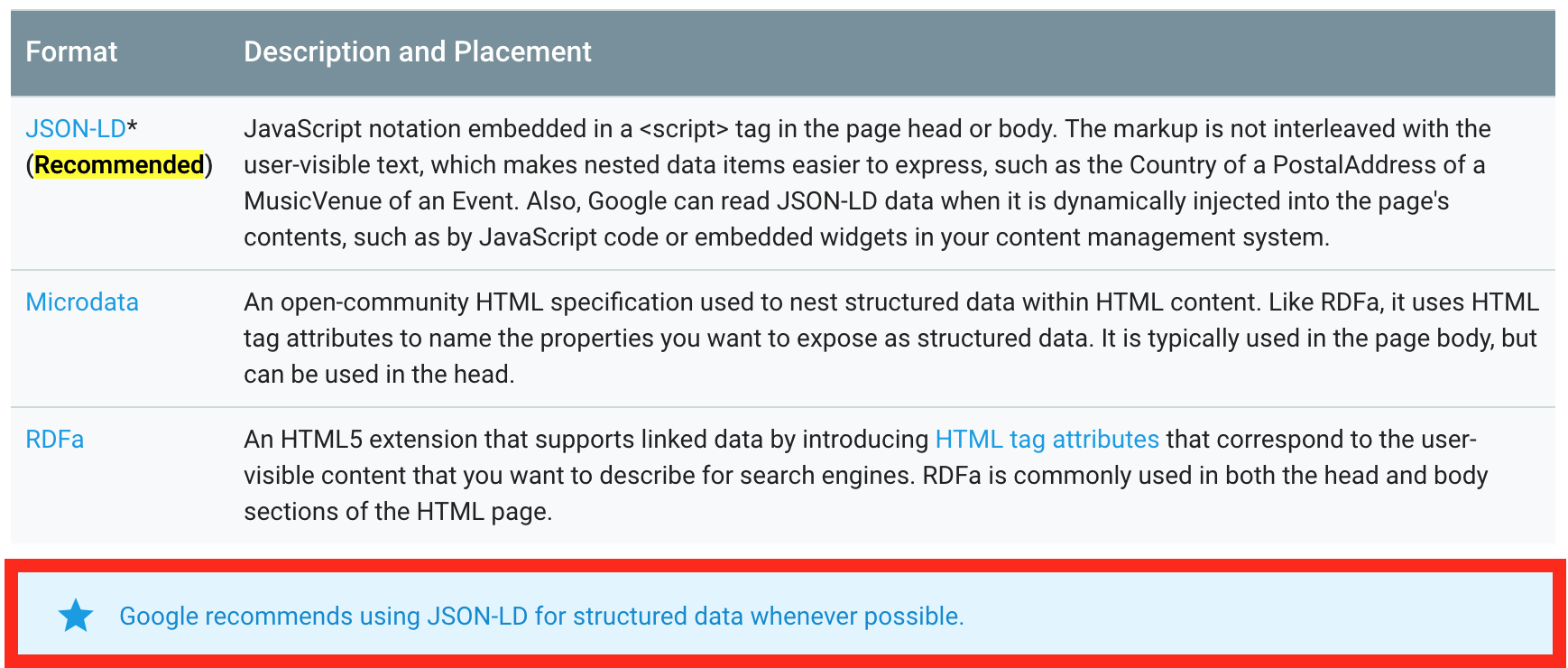Image resolution: width=1568 pixels, height=668 pixels.
Task: Click the Description and Placement header
Action: click(x=418, y=51)
